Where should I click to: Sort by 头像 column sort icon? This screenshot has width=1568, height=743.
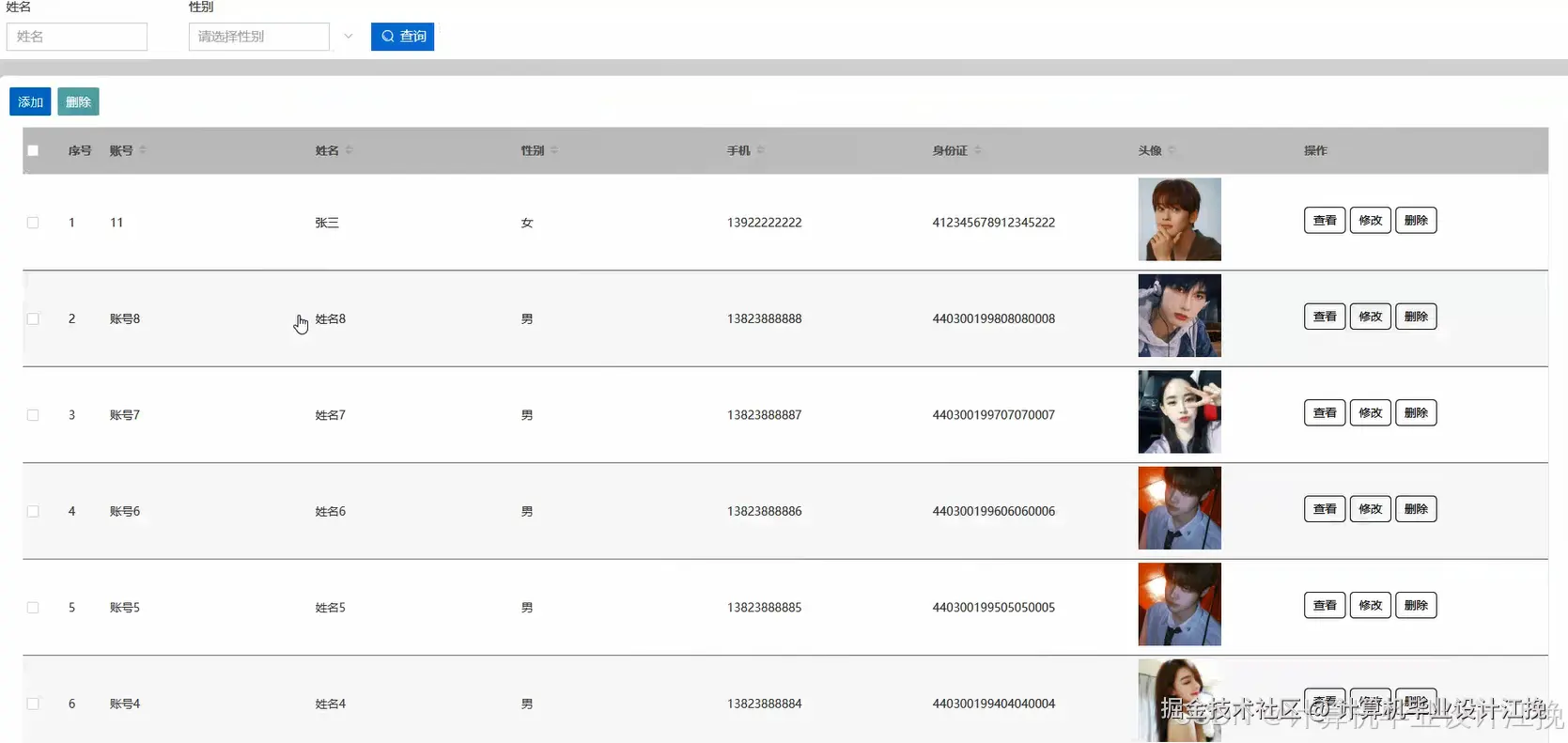[1172, 150]
